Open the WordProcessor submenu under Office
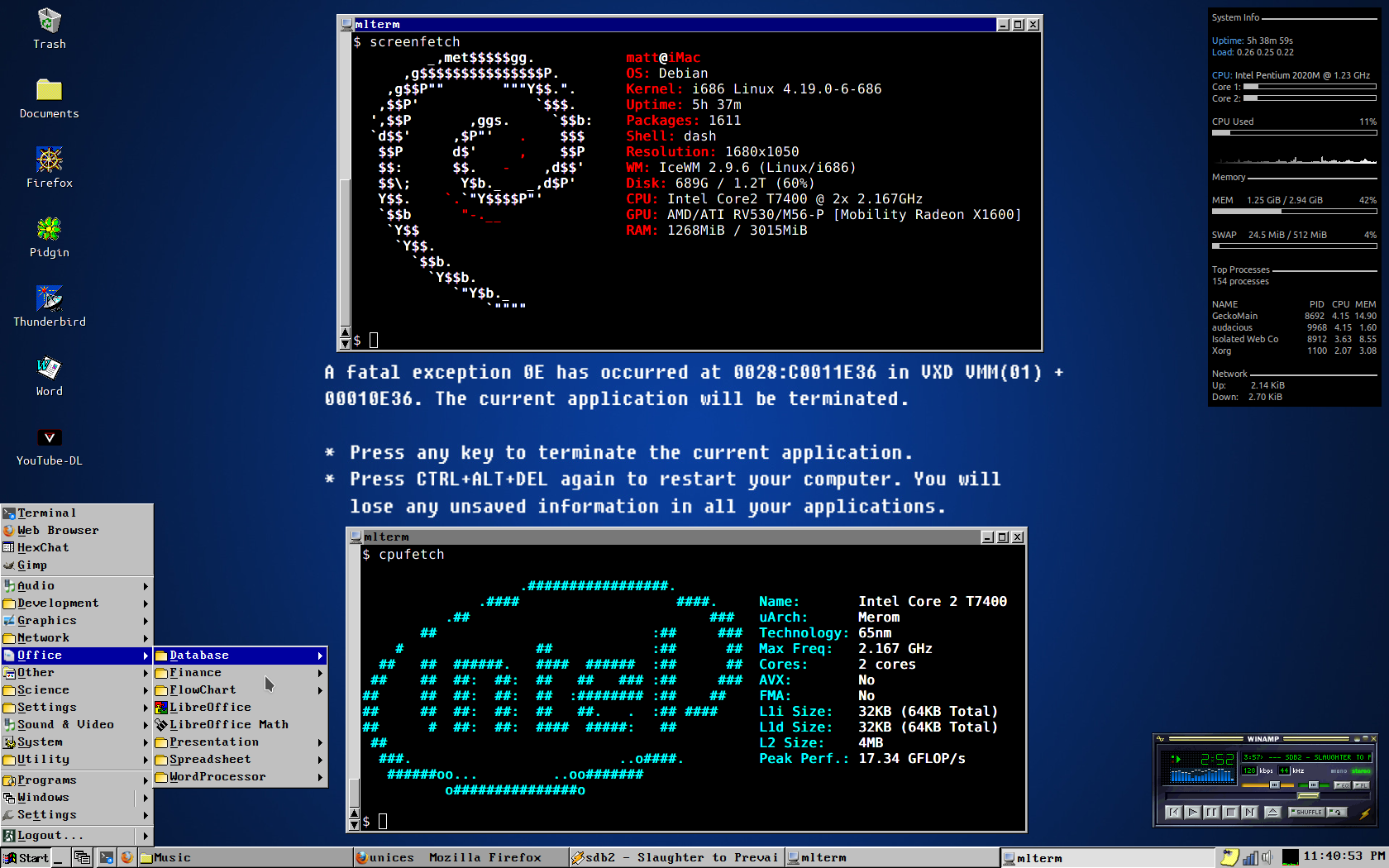Image resolution: width=1389 pixels, height=868 pixels. 241,777
